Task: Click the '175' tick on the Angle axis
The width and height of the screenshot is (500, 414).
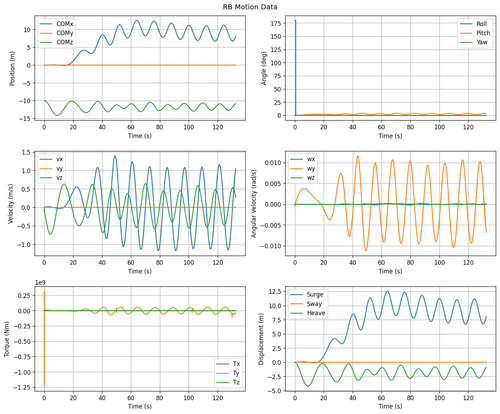Action: point(276,23)
